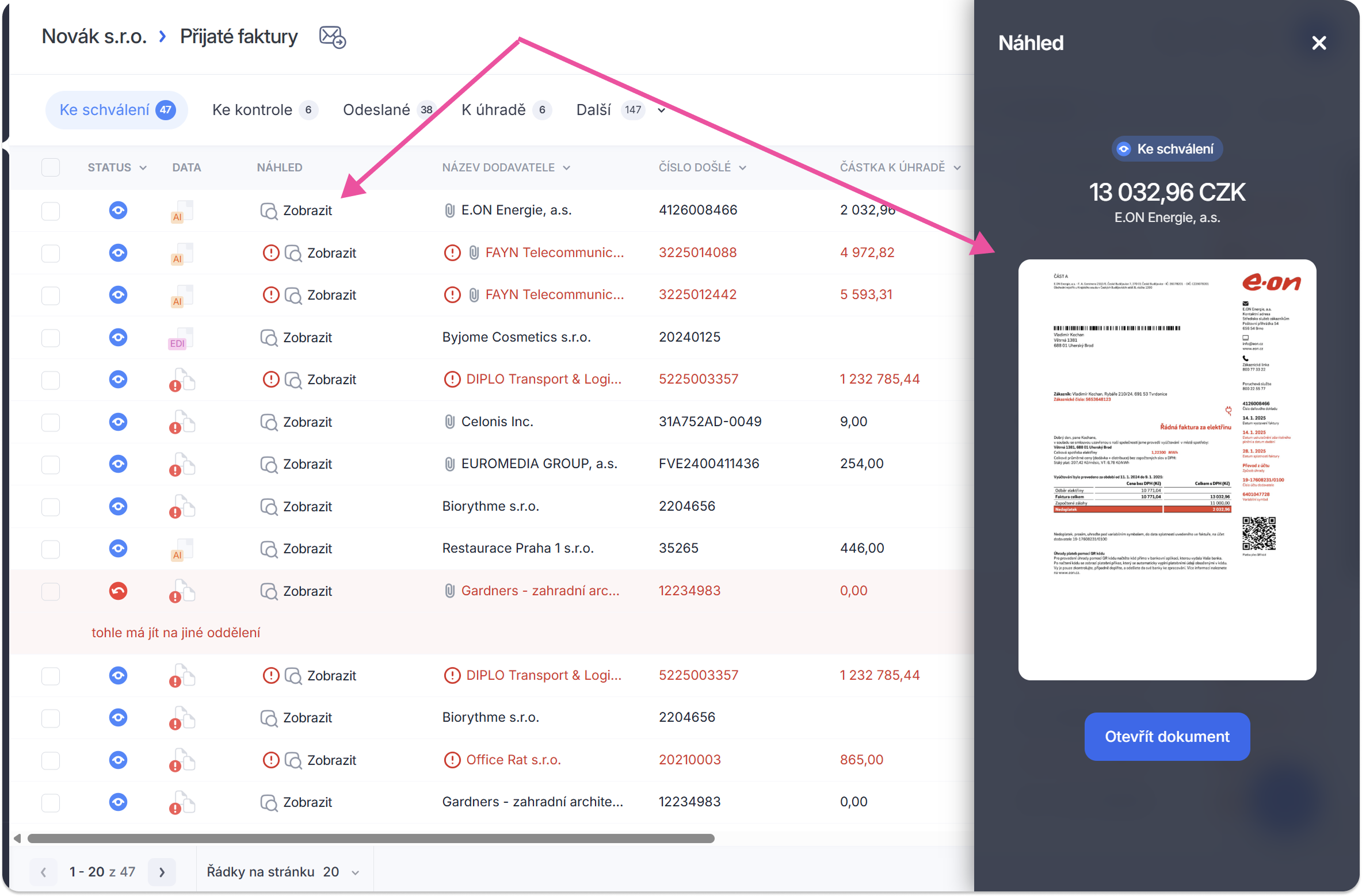Click the blue eye status icon for EUROMEDIA GROUP
This screenshot has width=1362, height=896.
(x=118, y=464)
